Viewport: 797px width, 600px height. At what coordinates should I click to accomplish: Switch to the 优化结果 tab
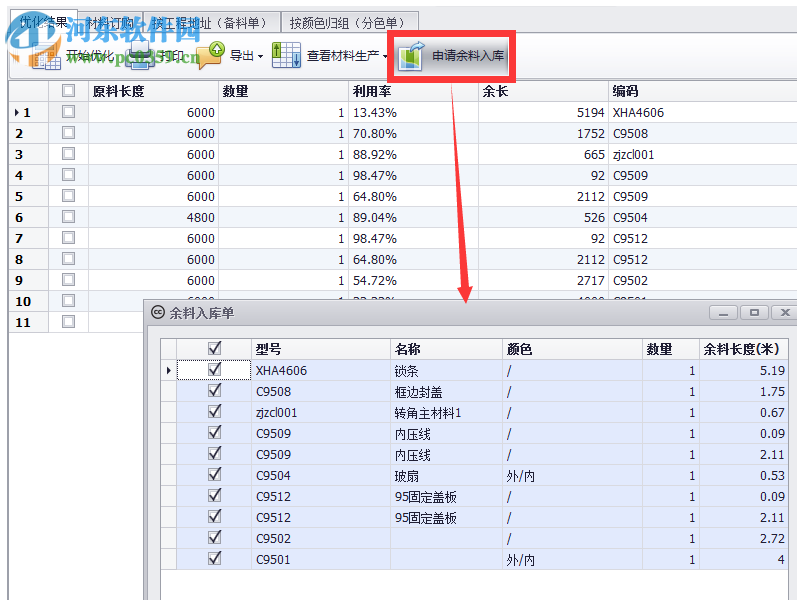pyautogui.click(x=44, y=22)
